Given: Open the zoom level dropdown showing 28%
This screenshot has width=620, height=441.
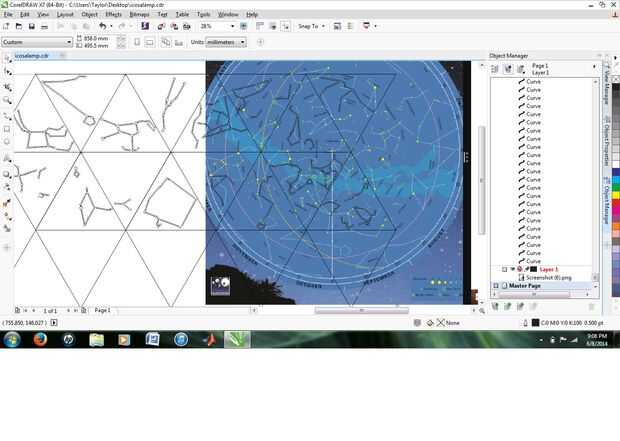Looking at the screenshot, I should 232,26.
